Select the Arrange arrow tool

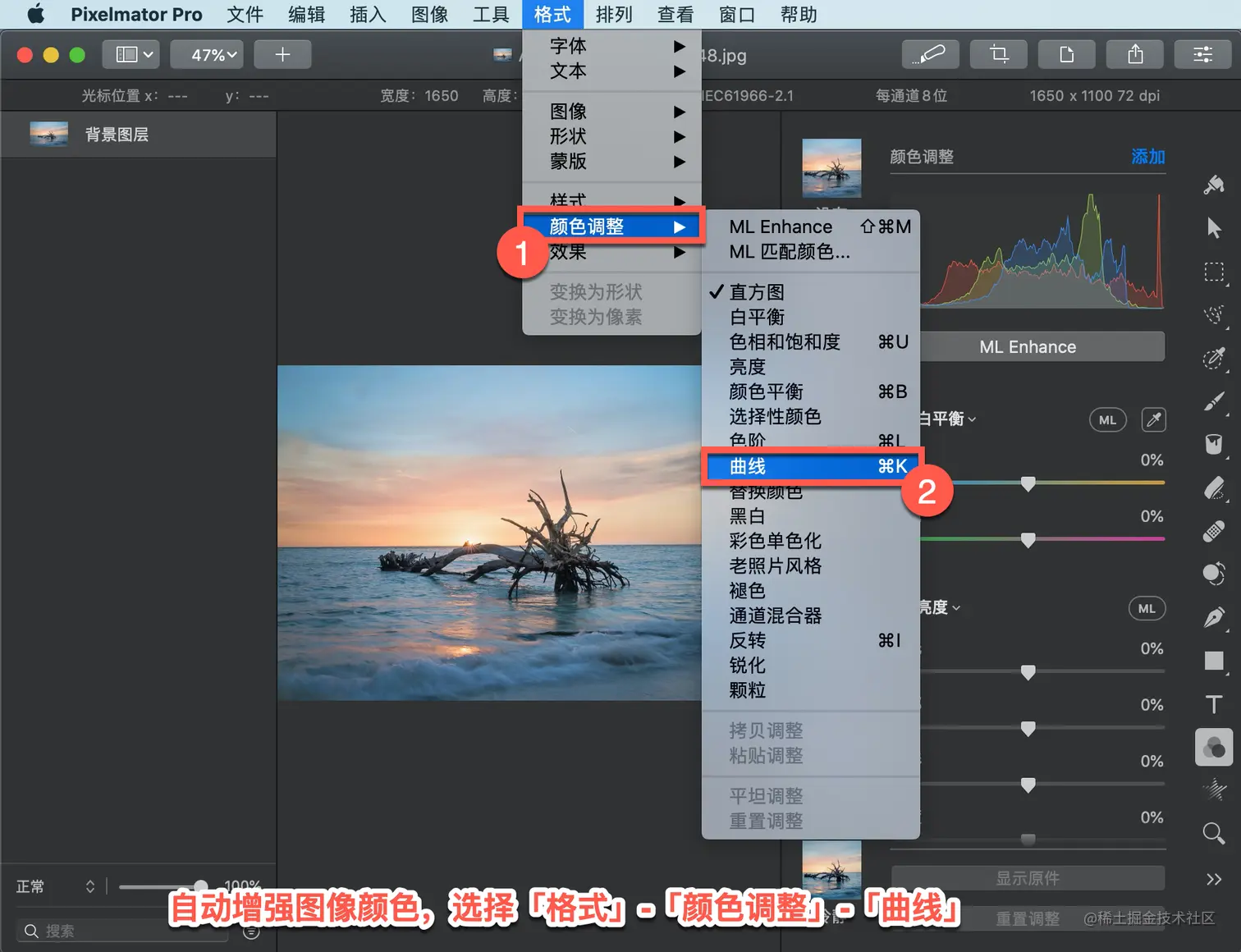[x=1214, y=228]
